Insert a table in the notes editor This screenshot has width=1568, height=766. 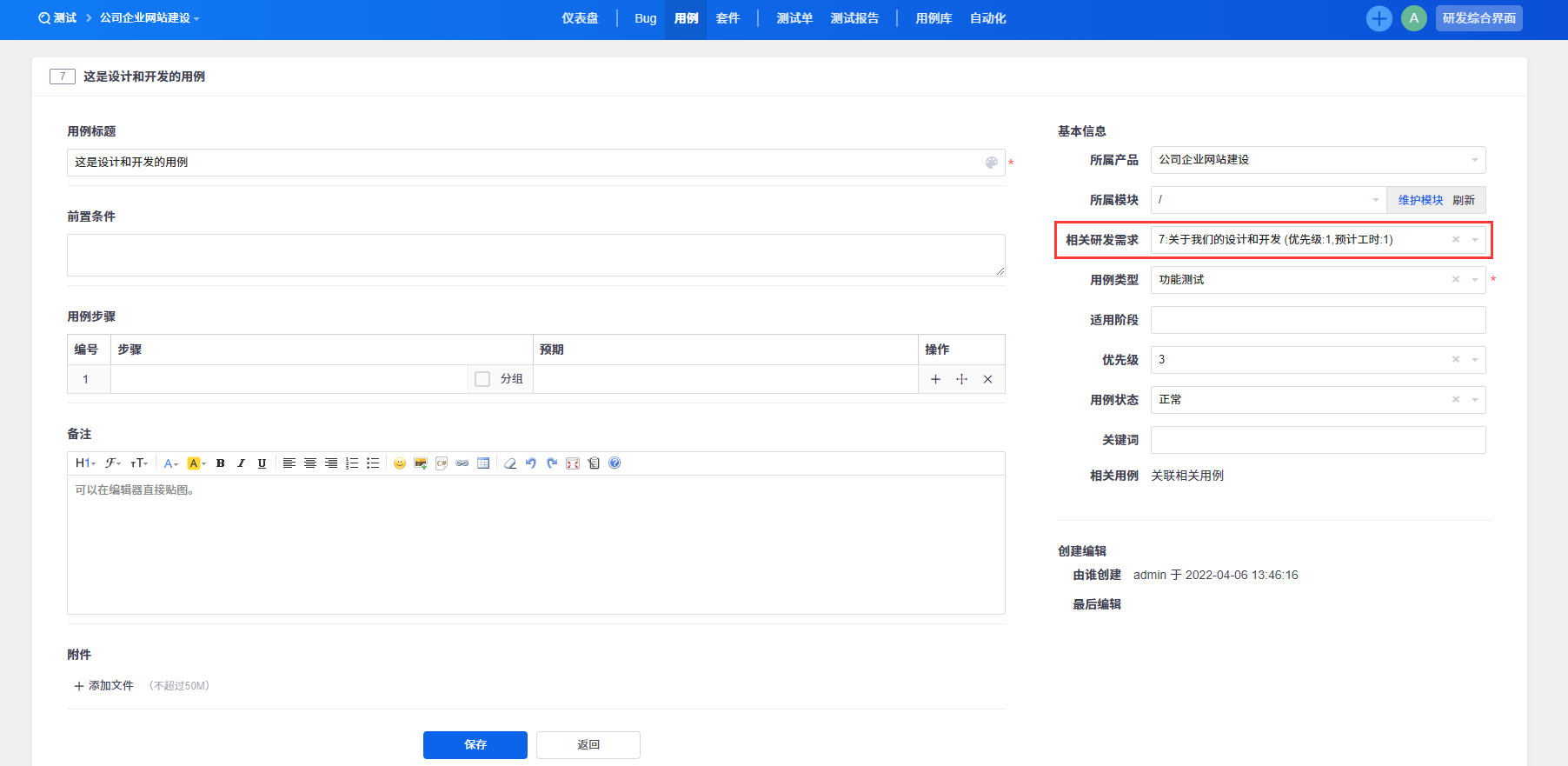point(483,463)
